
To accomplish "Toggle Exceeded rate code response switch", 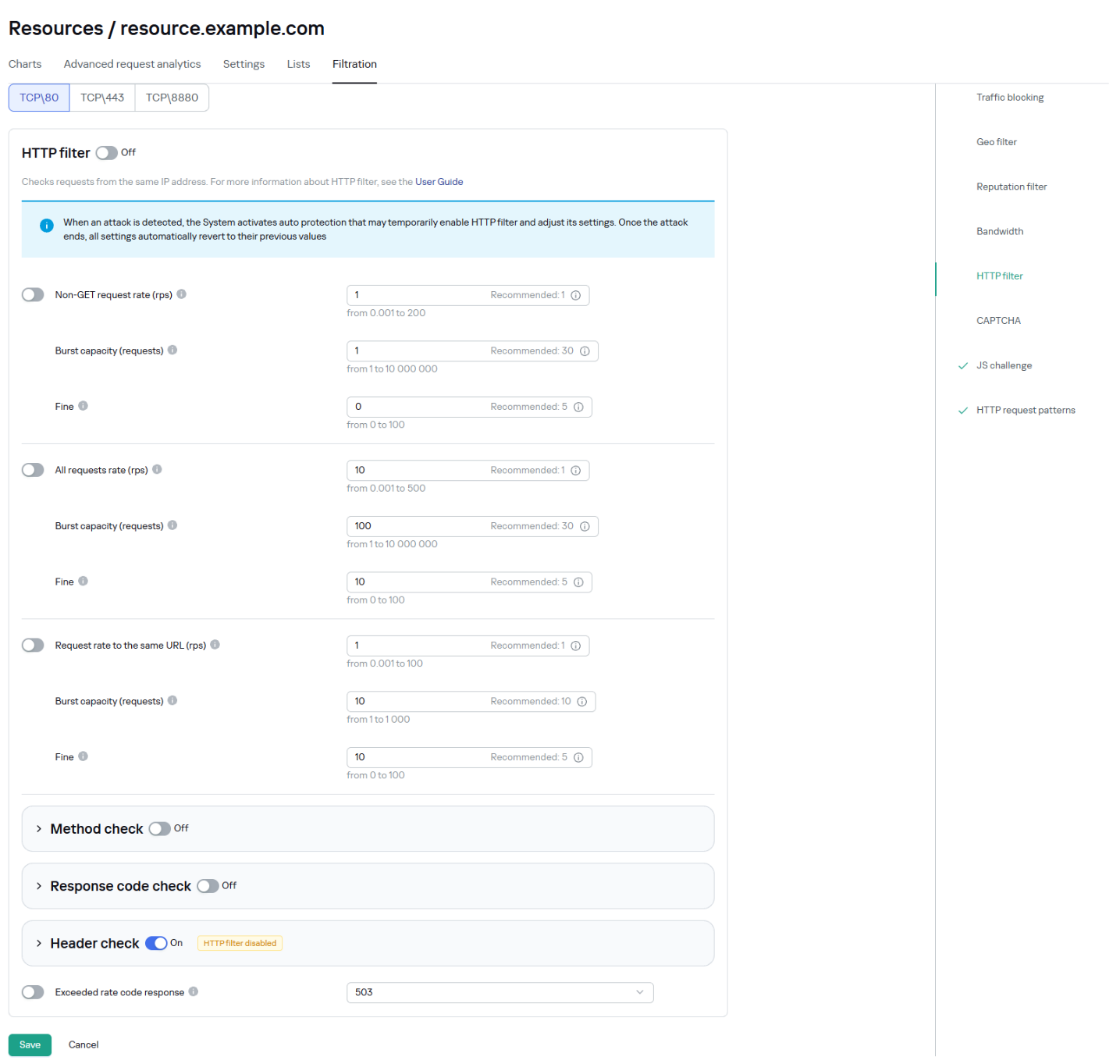I will click(33, 992).
